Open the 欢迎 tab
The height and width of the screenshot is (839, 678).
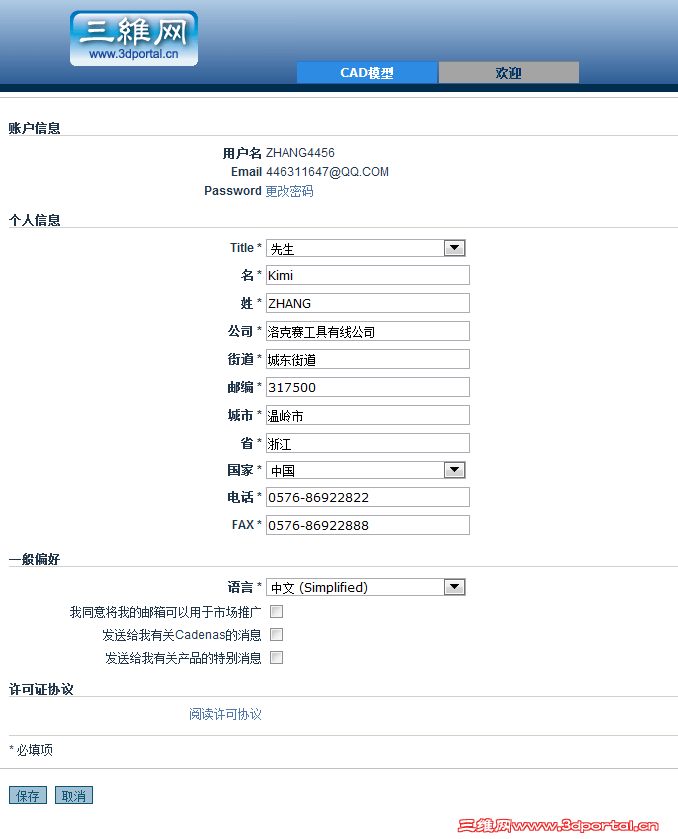(508, 72)
